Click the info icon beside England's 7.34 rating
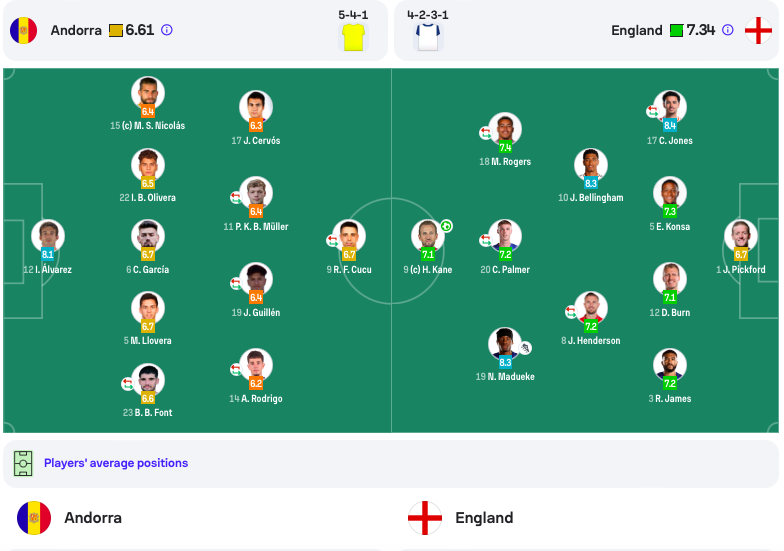This screenshot has width=784, height=551. click(728, 30)
